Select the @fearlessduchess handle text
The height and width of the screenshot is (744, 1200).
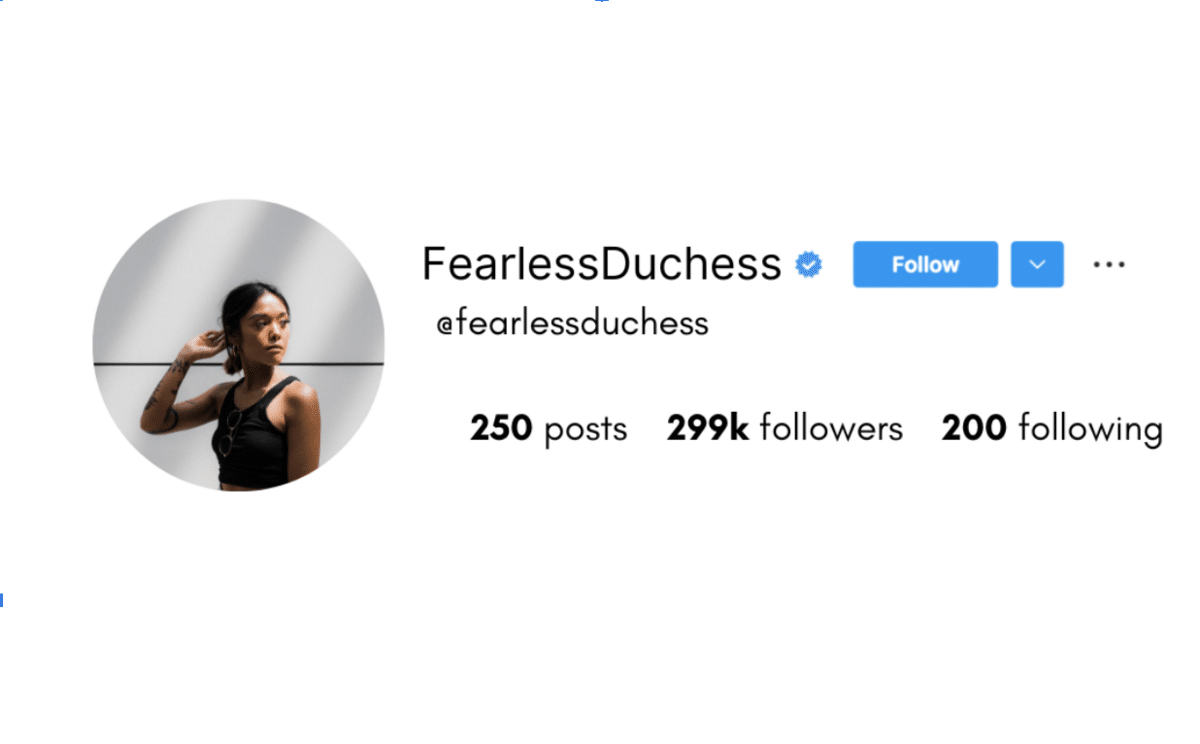click(572, 323)
